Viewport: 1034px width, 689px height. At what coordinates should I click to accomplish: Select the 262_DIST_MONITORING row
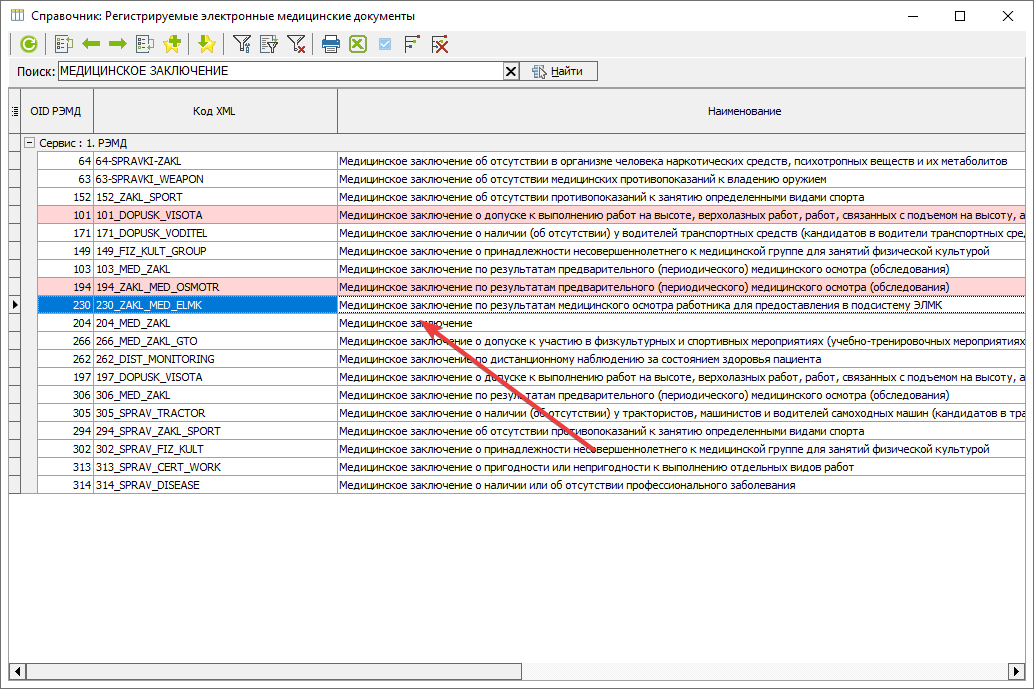[x=531, y=359]
